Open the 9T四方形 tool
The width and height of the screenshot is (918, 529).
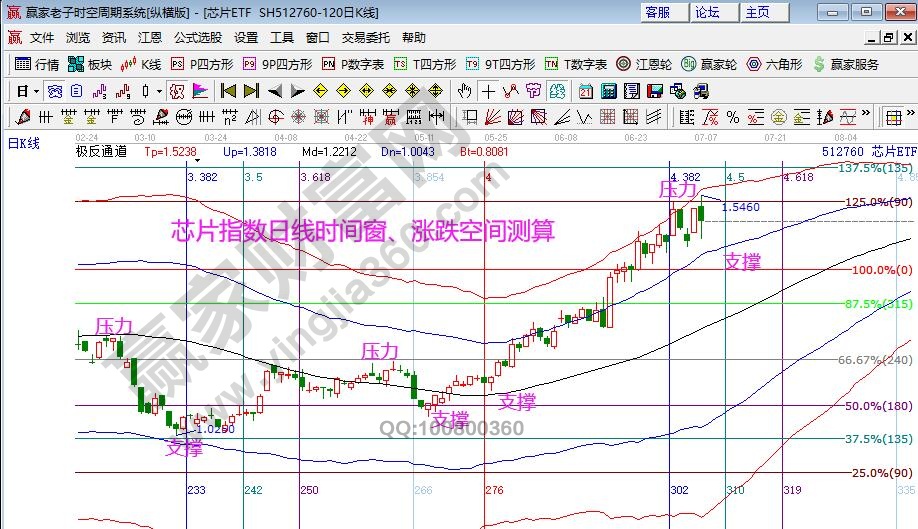[x=501, y=64]
